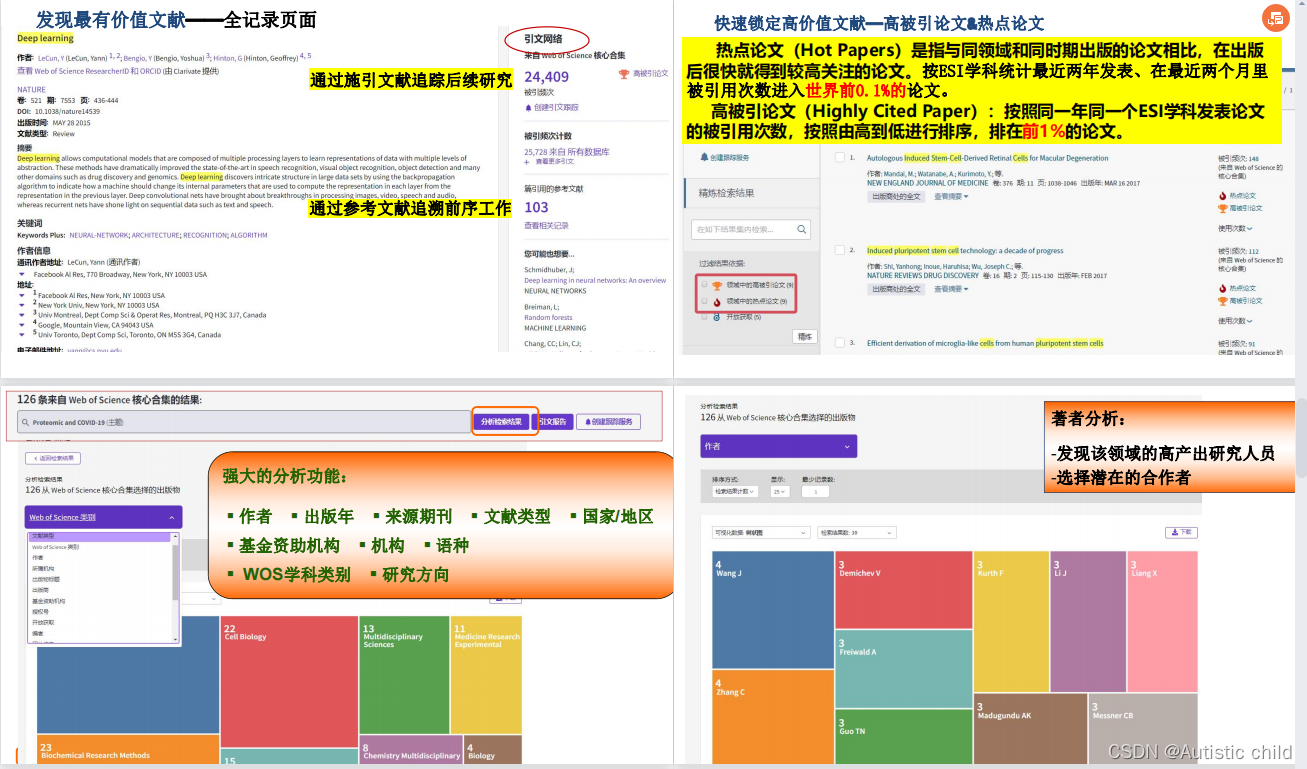
Task: Tick the 领域中的热点论文 filter checkbox
Action: click(704, 301)
